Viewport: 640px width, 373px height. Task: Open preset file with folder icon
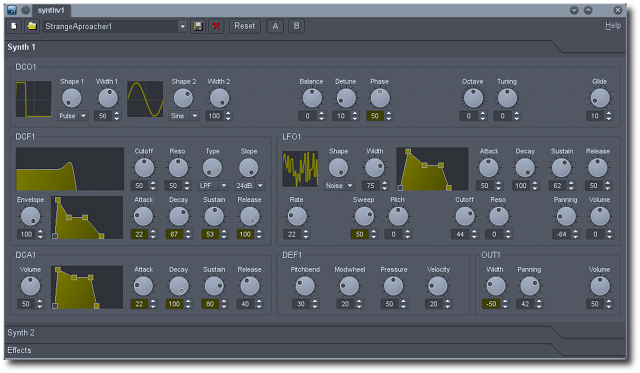point(32,26)
